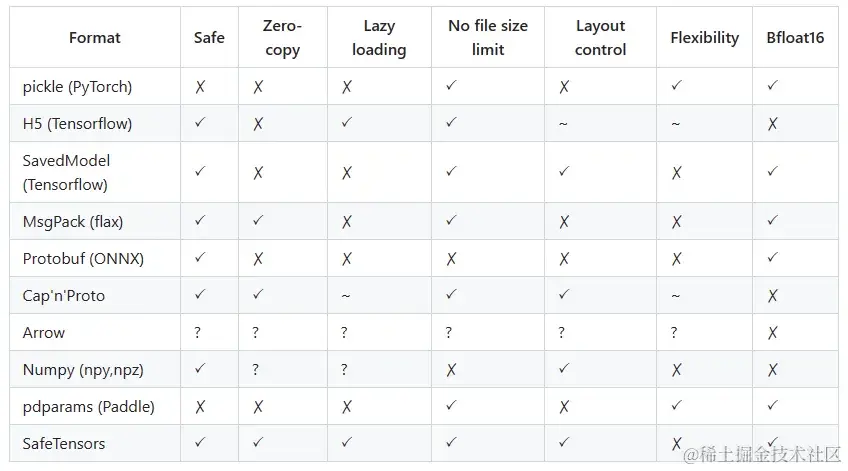Click the Flexibility X mark for SafeTensors

point(676,444)
